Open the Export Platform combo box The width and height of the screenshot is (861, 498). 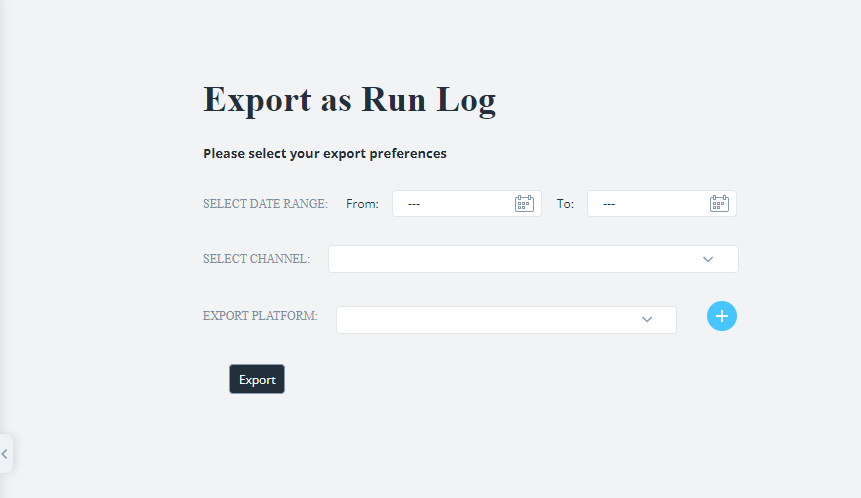coord(490,319)
